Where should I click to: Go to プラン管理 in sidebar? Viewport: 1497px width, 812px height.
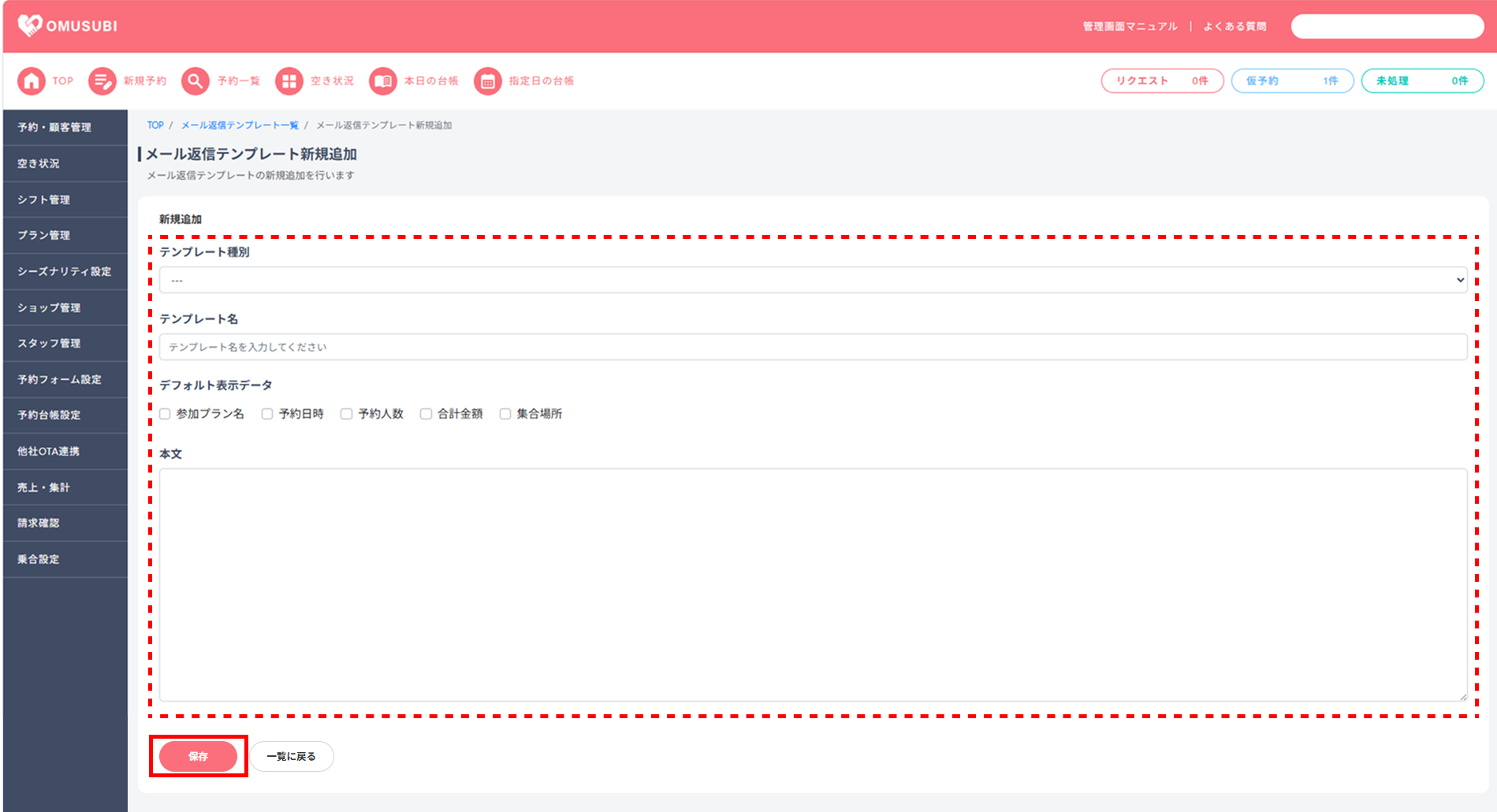(65, 235)
